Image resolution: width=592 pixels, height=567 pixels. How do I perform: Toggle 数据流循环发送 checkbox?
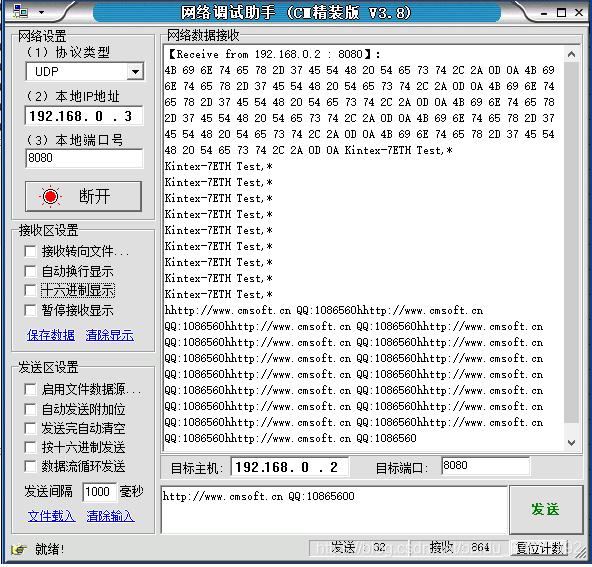tap(30, 467)
